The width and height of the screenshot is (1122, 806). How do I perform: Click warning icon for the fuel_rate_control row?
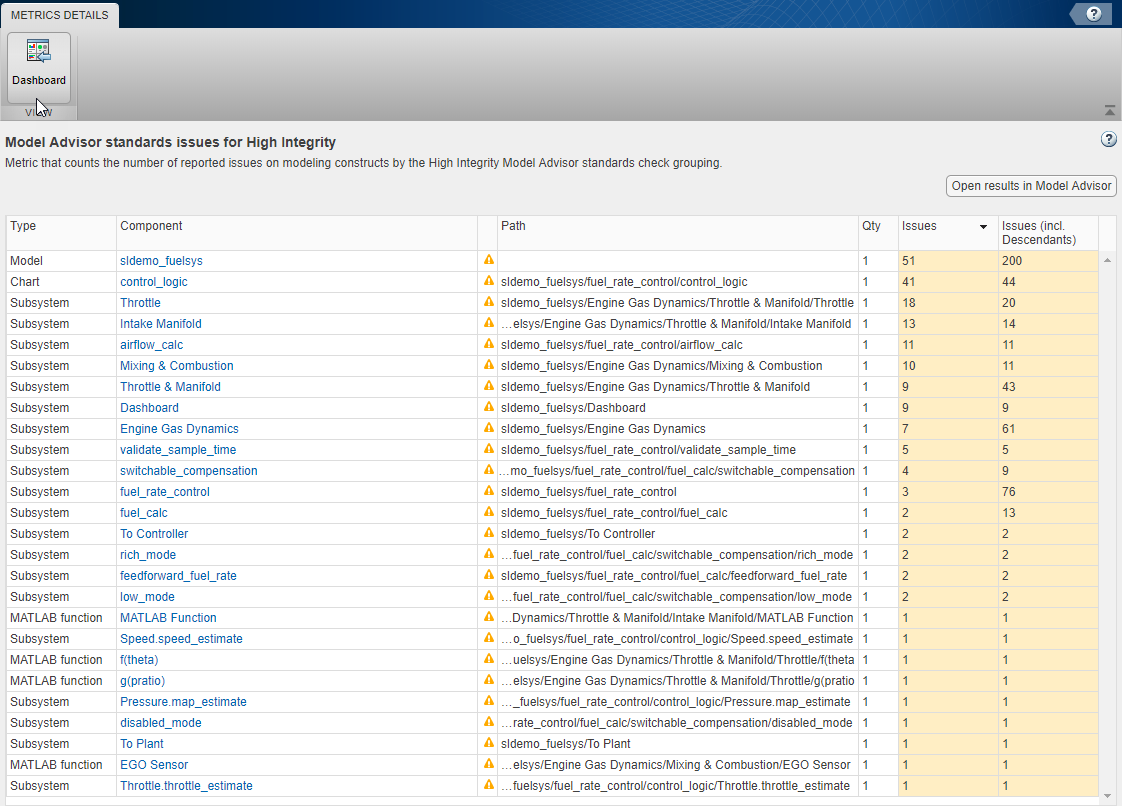point(489,491)
